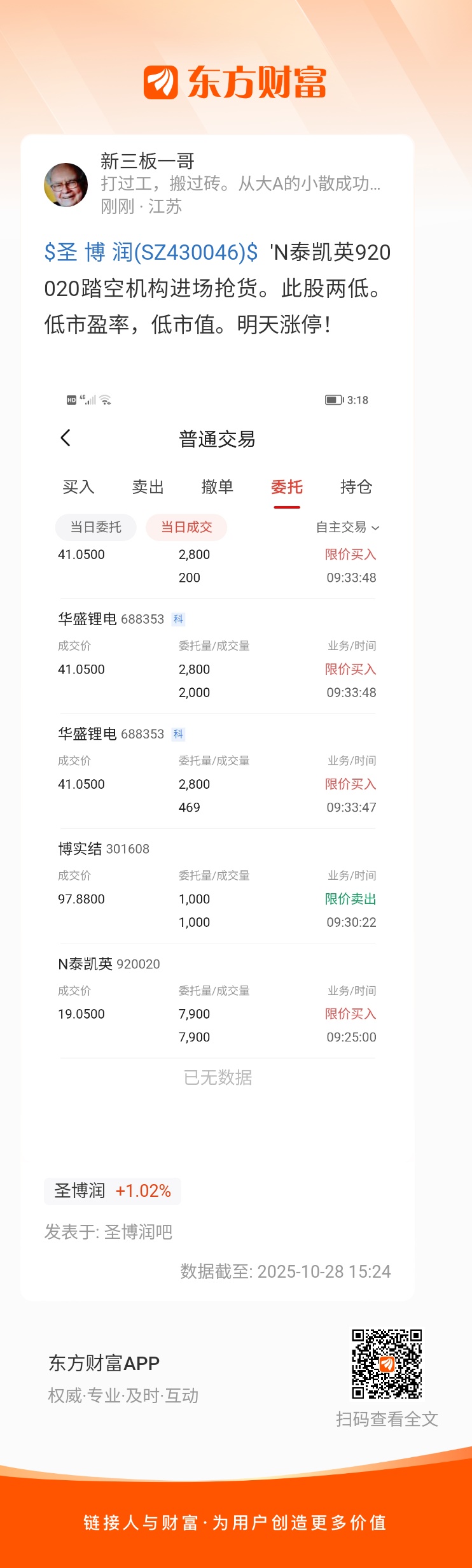Click the 东方财富 logo icon

pyautogui.click(x=161, y=83)
